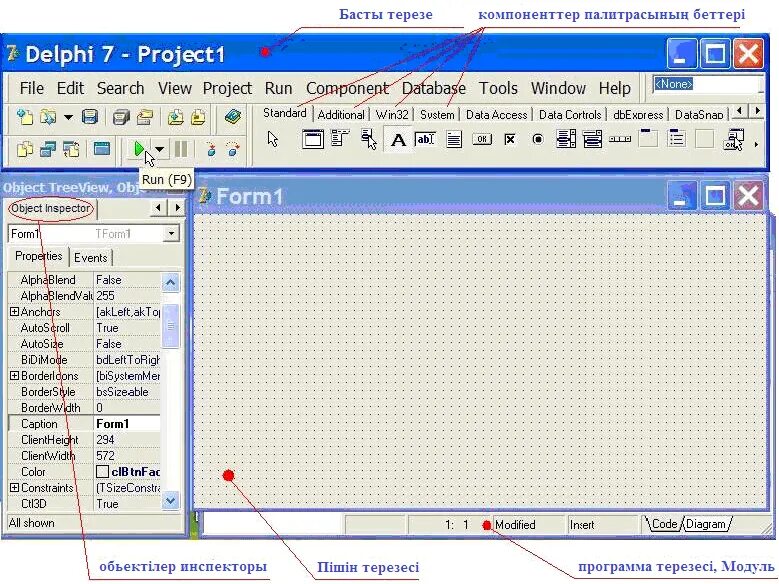This screenshot has height=584, width=779.
Task: Select the GroupBox component icon
Action: pos(648,138)
